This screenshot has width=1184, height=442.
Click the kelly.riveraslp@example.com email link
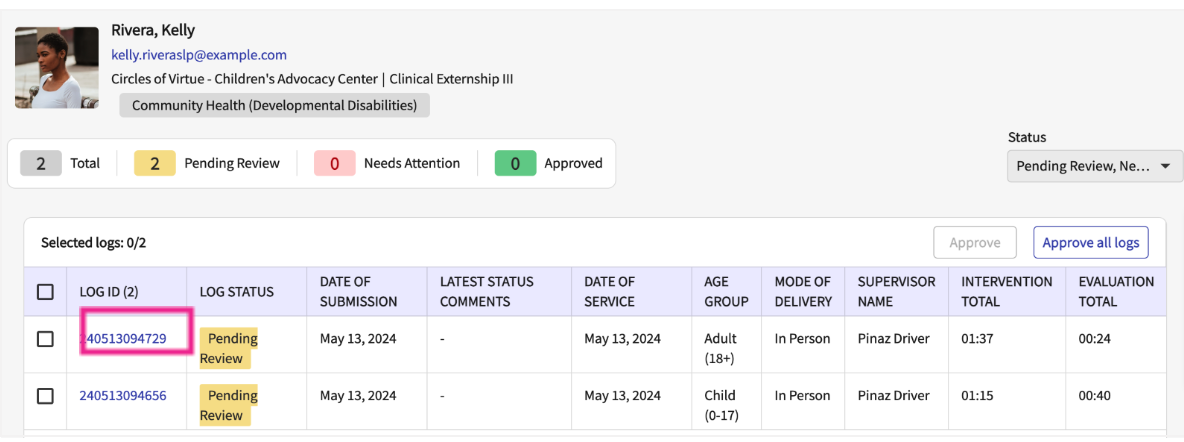pyautogui.click(x=199, y=55)
